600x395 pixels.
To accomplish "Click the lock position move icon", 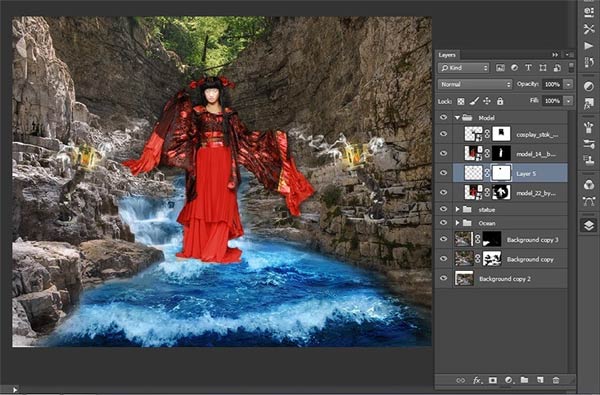I will point(487,101).
